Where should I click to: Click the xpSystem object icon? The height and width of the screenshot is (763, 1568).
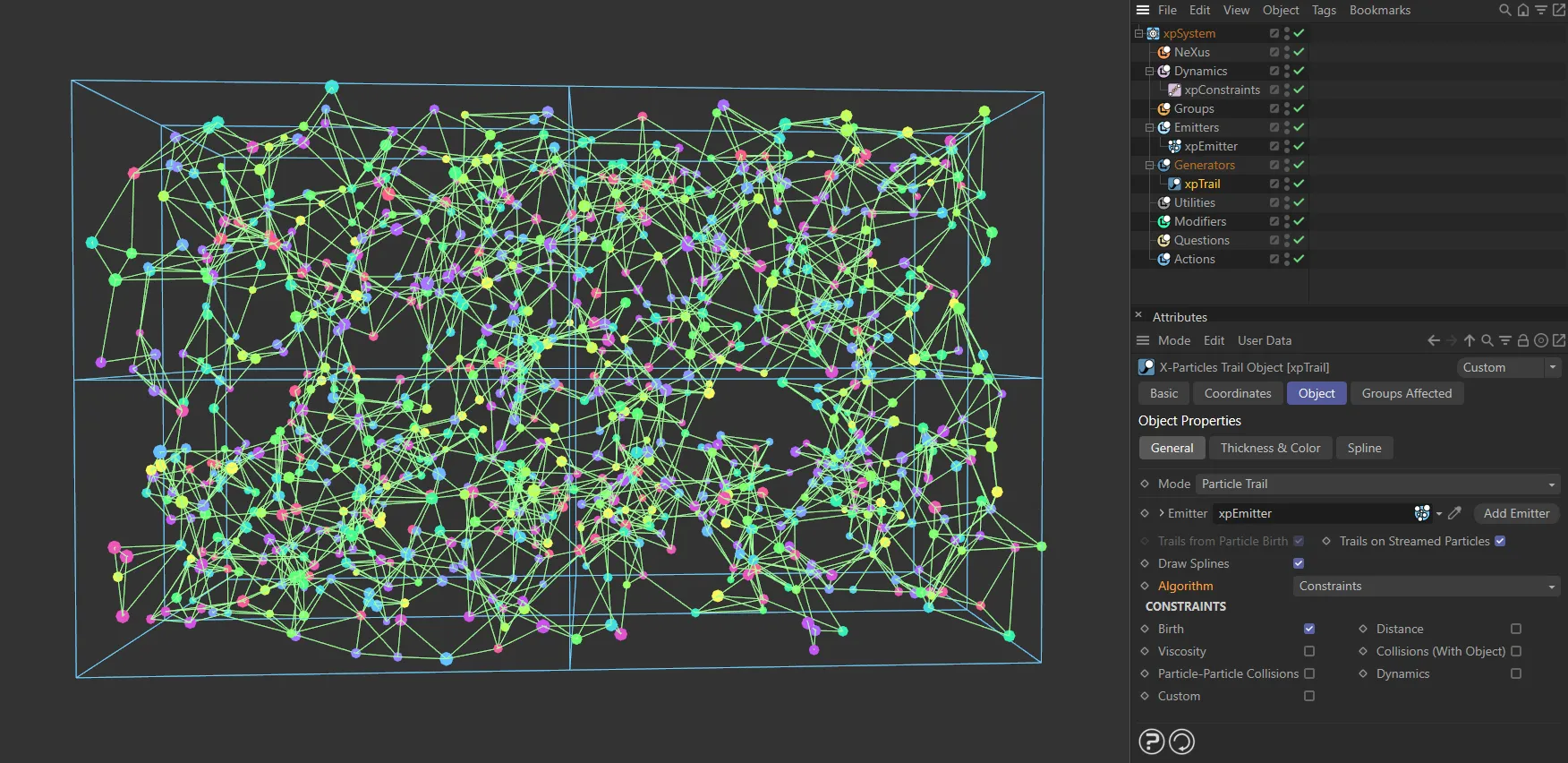[1154, 33]
